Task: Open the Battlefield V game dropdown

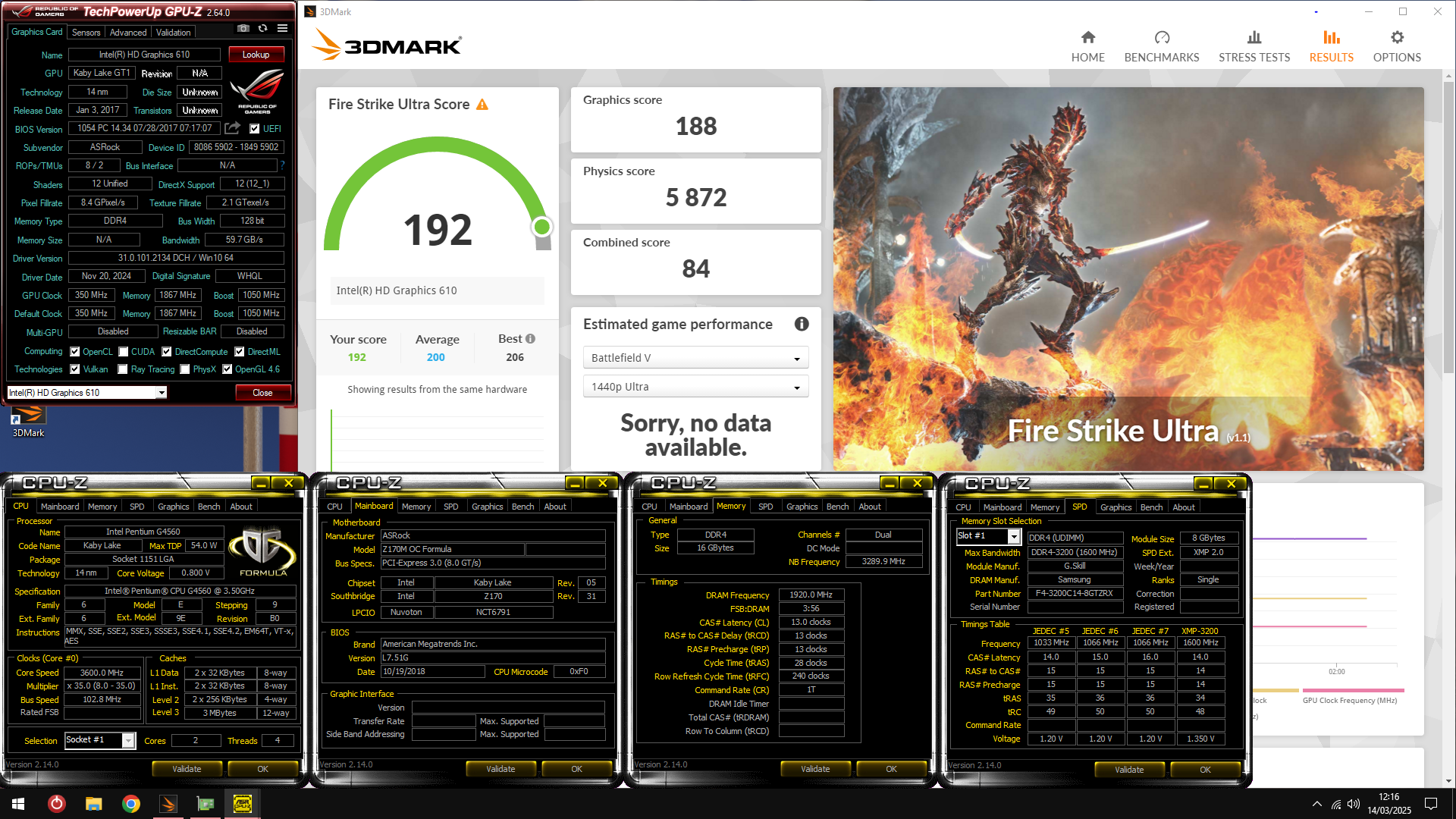Action: click(x=695, y=358)
